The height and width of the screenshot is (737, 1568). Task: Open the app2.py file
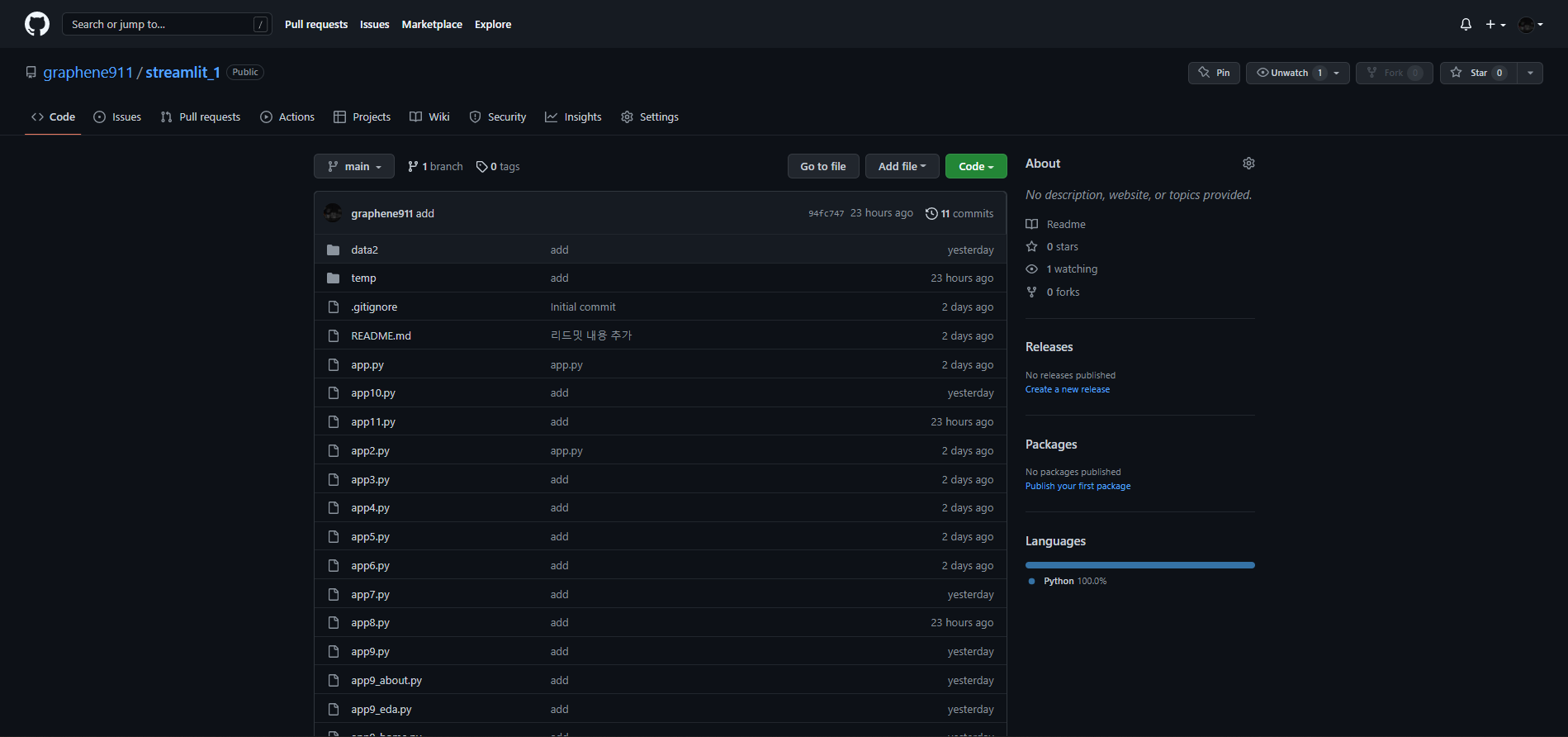(370, 451)
